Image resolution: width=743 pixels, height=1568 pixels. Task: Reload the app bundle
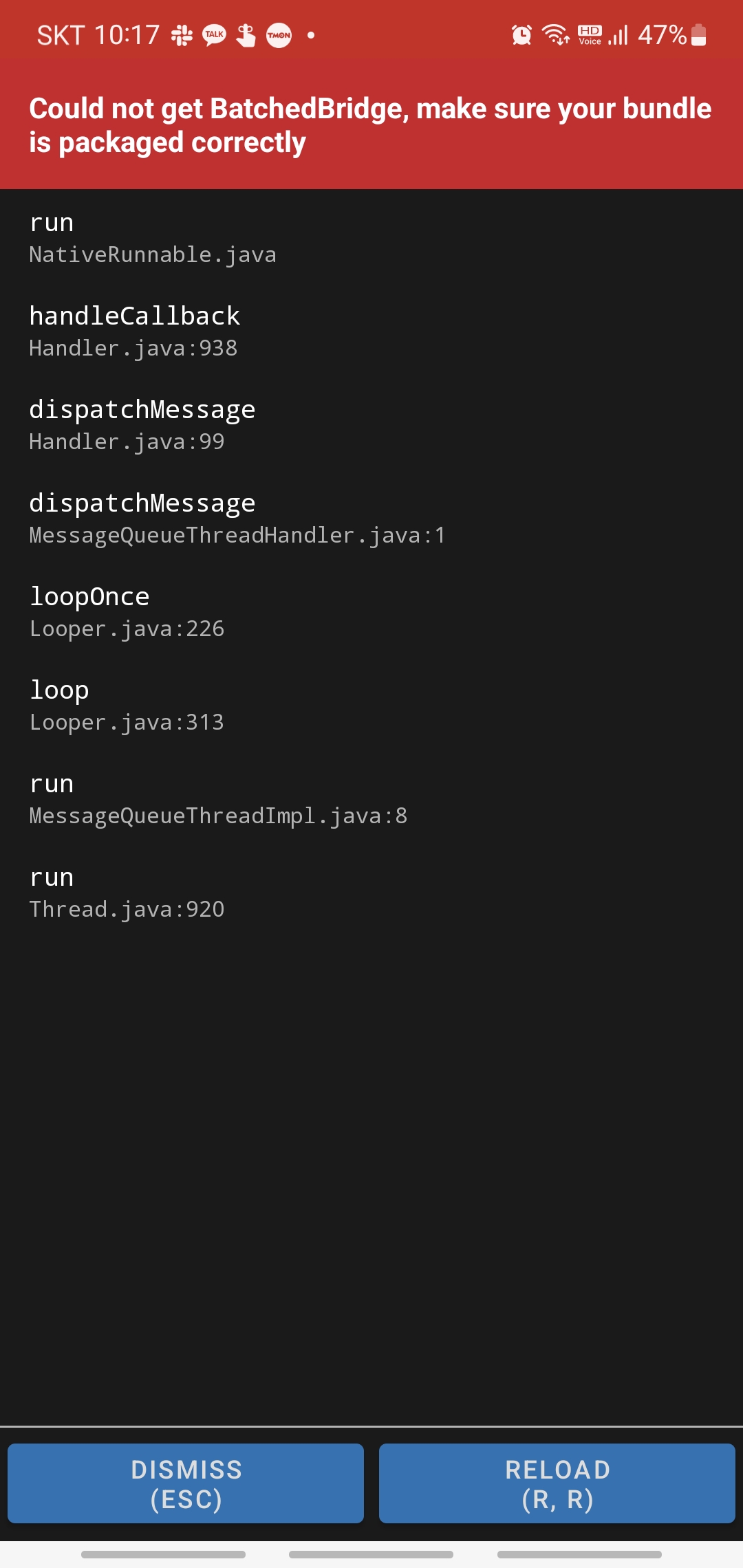tap(557, 1483)
